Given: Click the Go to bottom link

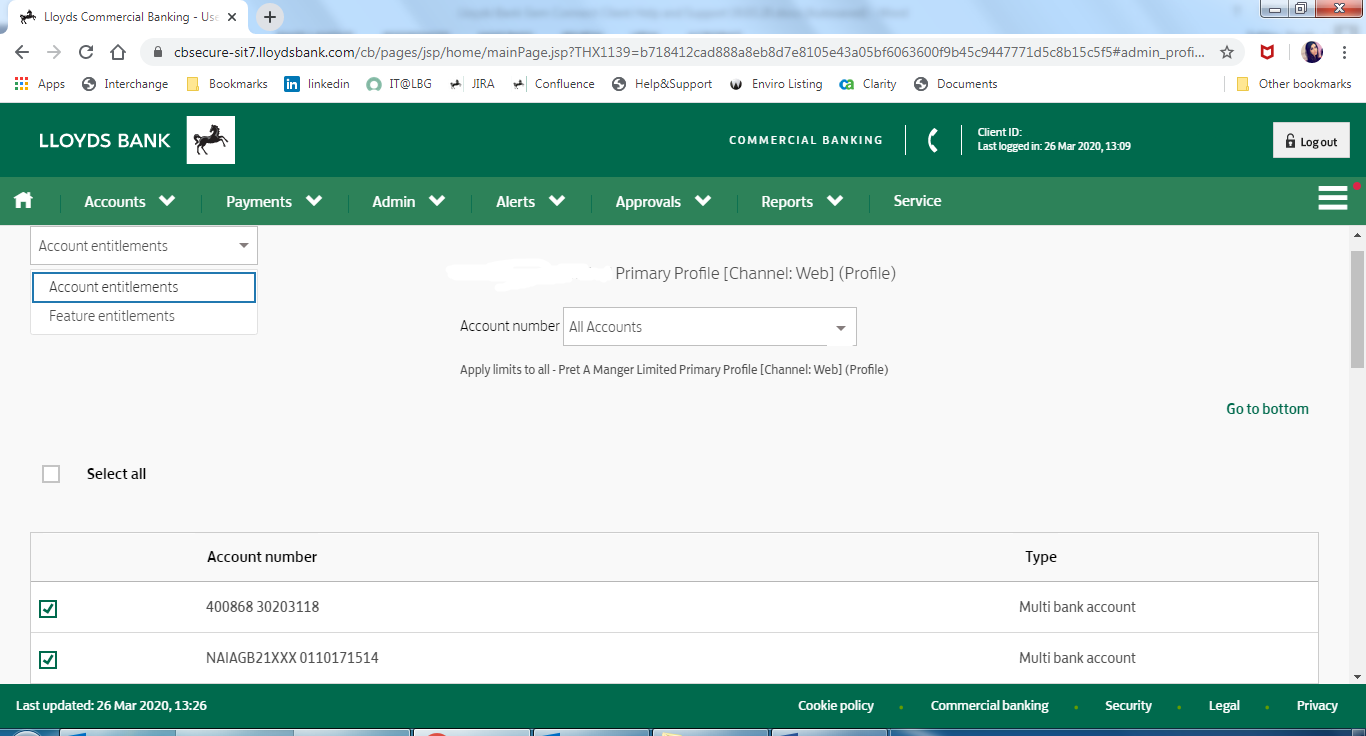Looking at the screenshot, I should click(x=1267, y=409).
